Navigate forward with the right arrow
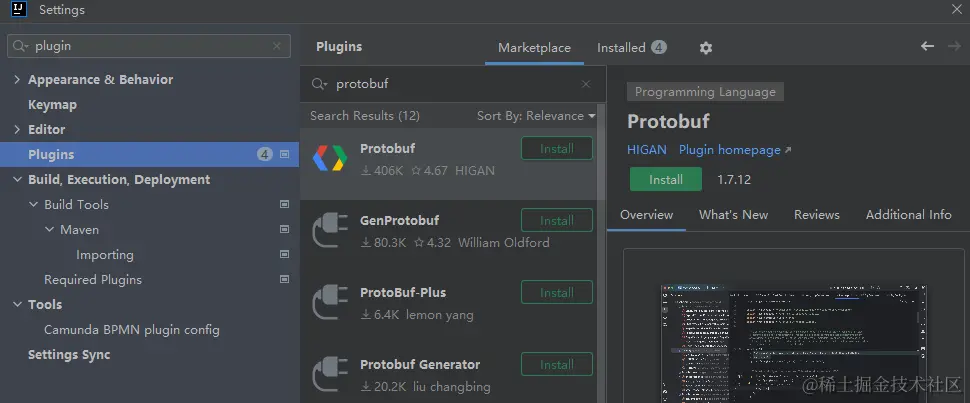 tap(954, 46)
